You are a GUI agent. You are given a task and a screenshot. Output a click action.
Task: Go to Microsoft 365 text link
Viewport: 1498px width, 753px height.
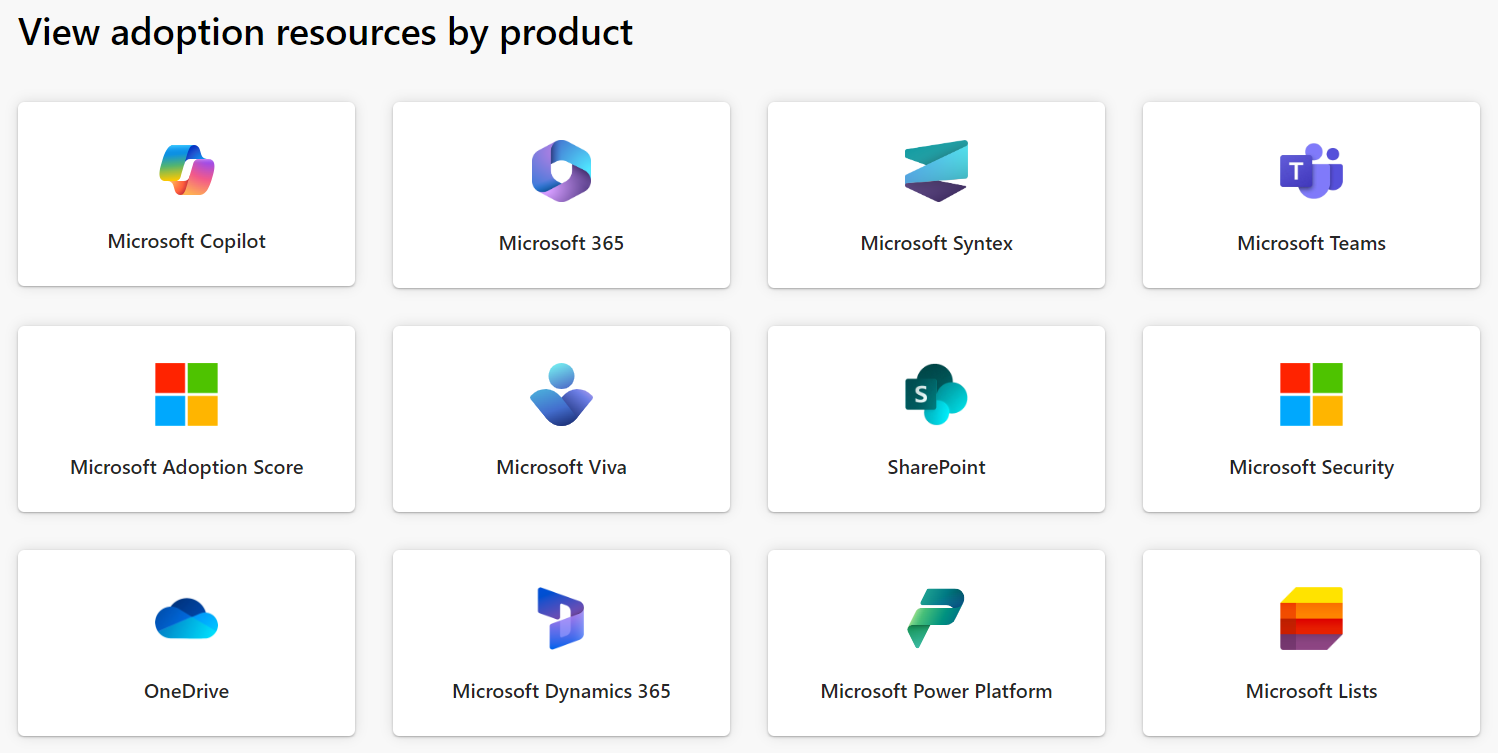click(561, 243)
